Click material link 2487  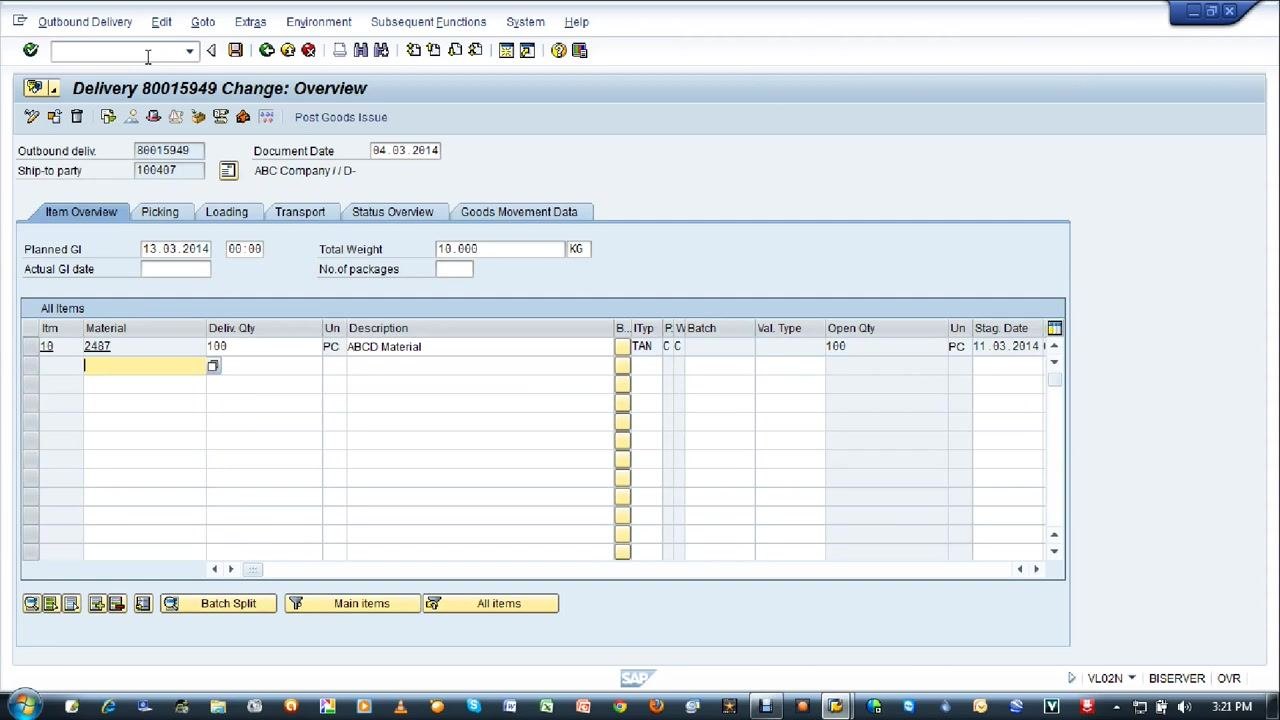pos(97,346)
